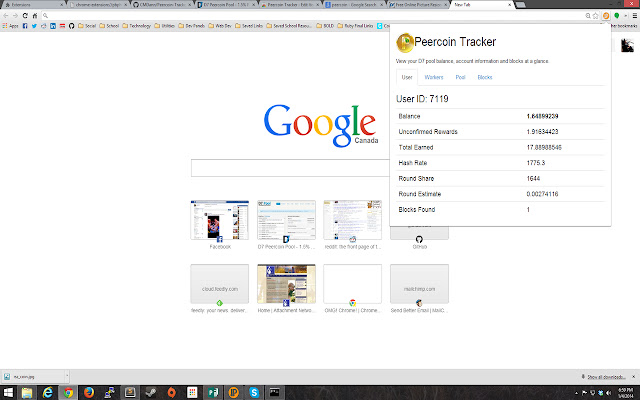Click the browser forward arrow

pos(15,16)
